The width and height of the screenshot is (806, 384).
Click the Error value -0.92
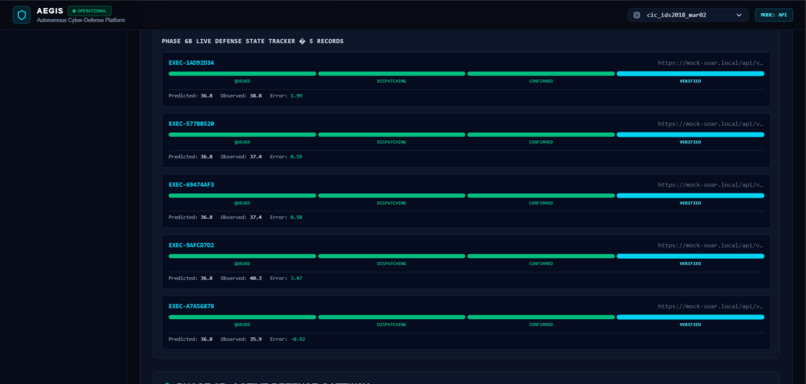[x=298, y=339]
